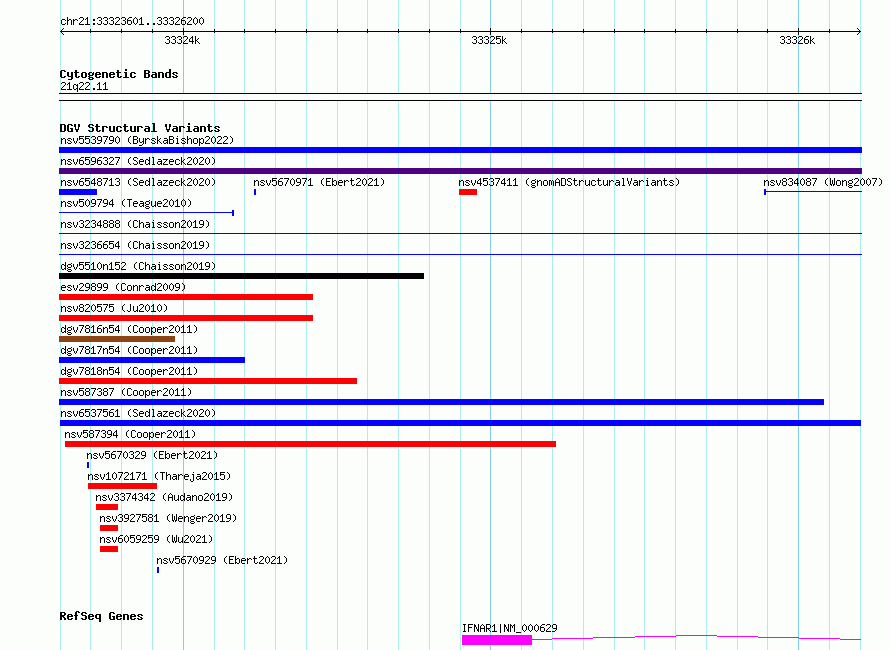This screenshot has height=650, width=890.
Task: Click the 21q22.11 band label
Action: [x=84, y=86]
